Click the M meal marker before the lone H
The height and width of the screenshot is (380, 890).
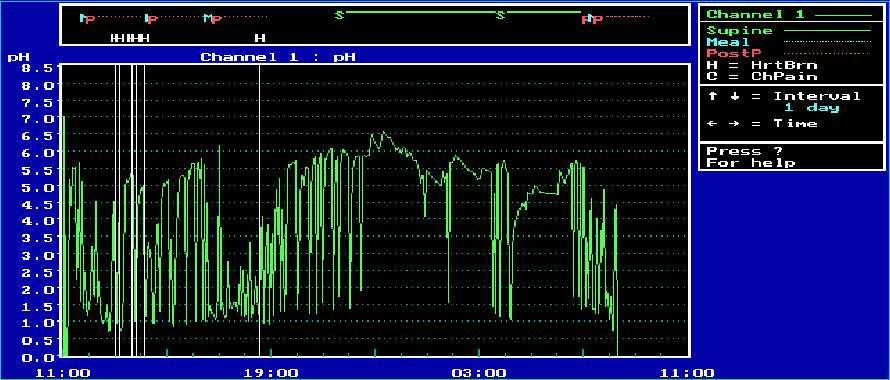208,19
